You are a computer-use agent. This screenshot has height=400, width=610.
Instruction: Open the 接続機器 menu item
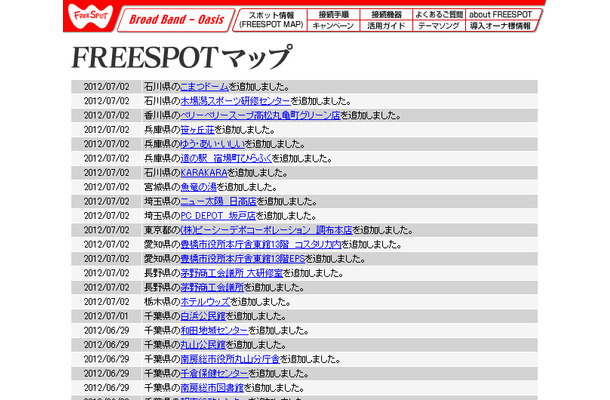(386, 14)
